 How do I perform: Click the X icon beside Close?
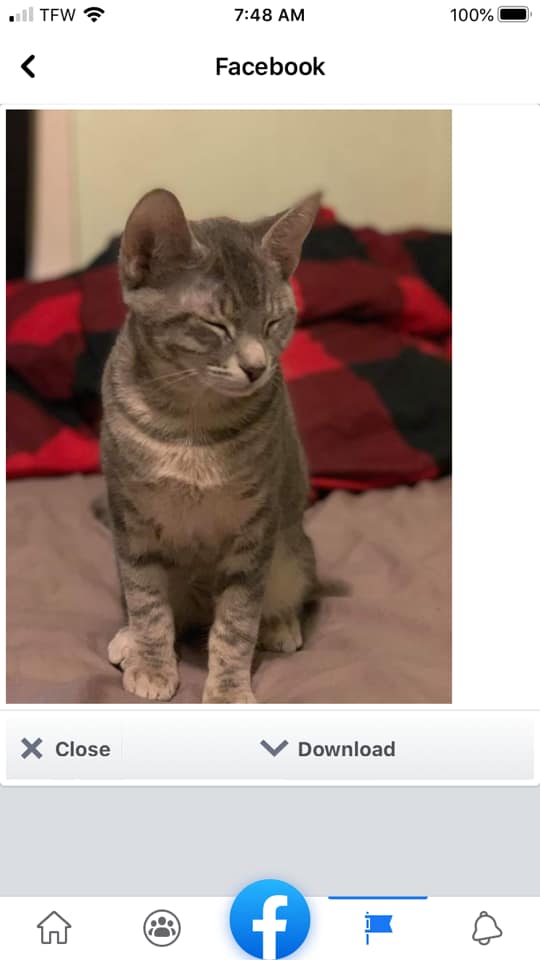point(32,748)
